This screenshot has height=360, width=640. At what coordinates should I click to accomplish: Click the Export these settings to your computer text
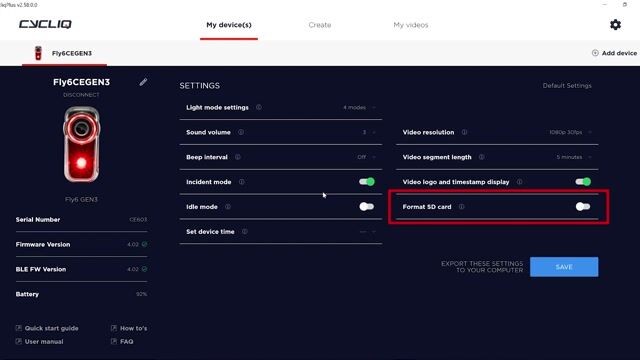pyautogui.click(x=482, y=267)
